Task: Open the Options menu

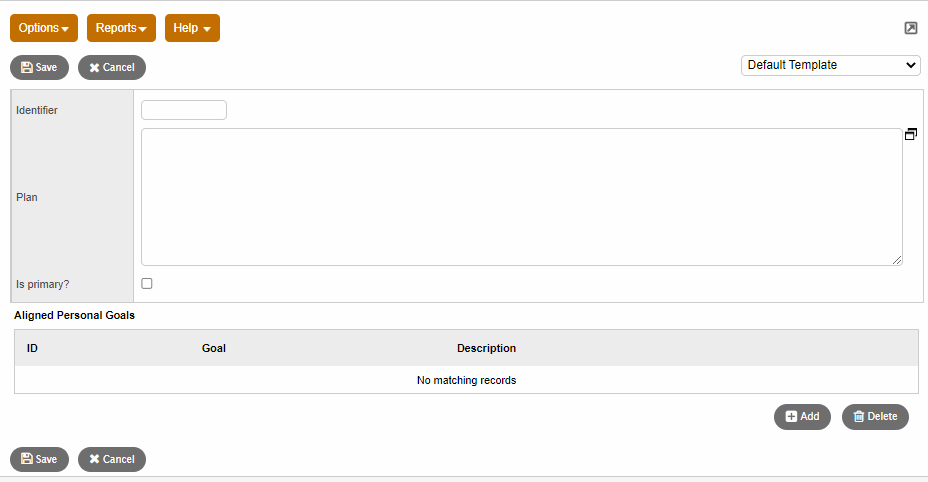Action: point(44,28)
